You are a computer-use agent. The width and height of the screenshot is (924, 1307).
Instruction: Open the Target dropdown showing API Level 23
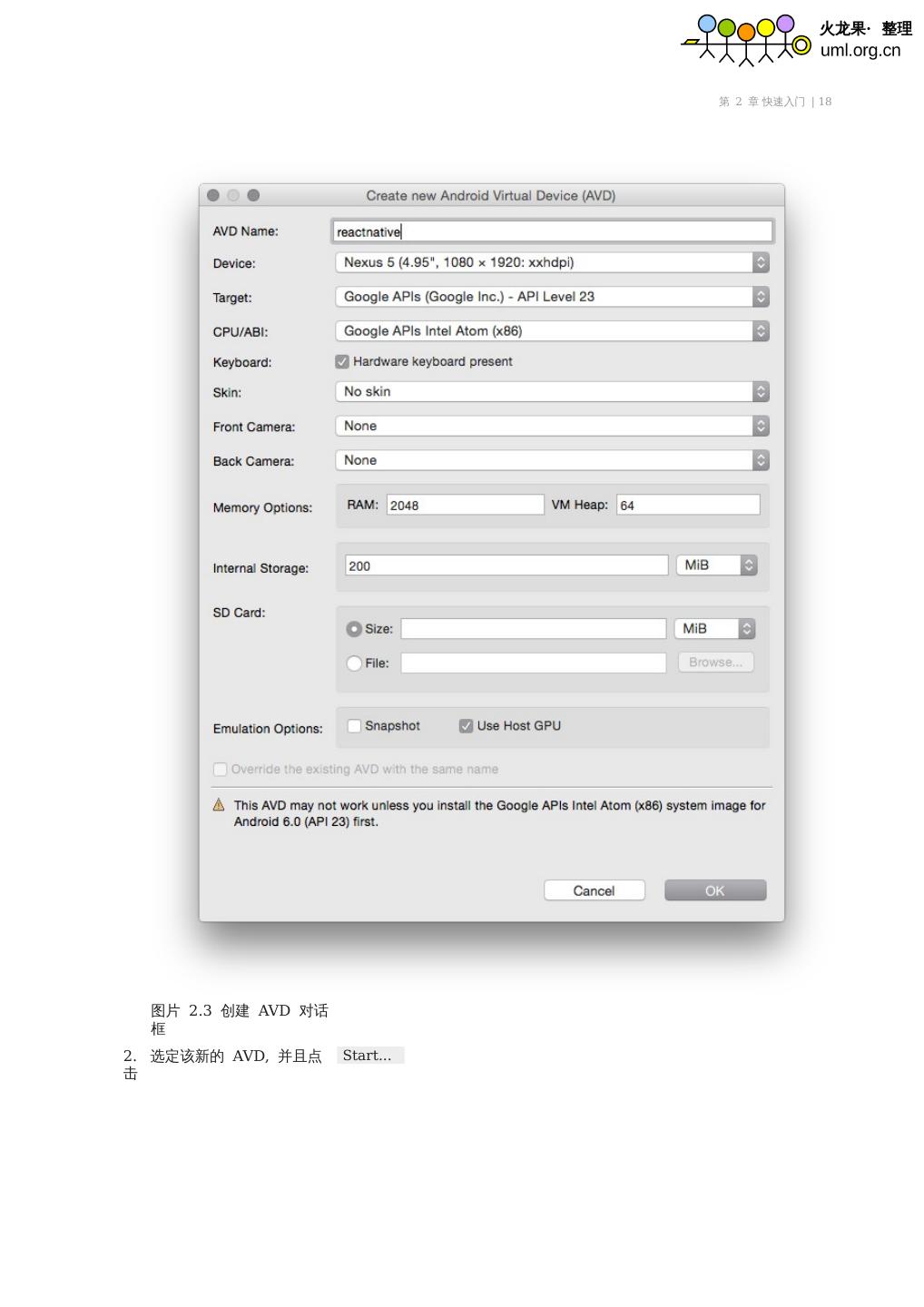pyautogui.click(x=552, y=297)
